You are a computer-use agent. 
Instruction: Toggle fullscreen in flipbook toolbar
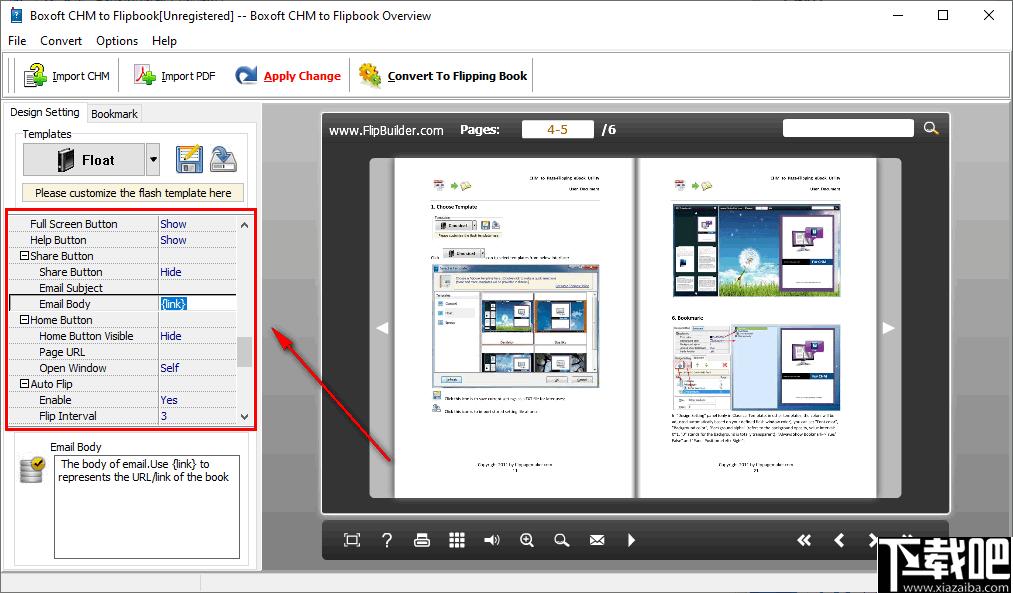pyautogui.click(x=352, y=540)
